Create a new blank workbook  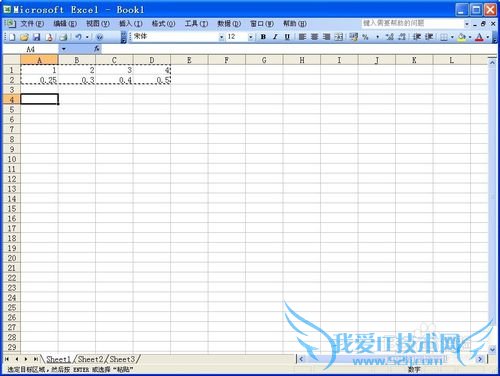[12, 37]
